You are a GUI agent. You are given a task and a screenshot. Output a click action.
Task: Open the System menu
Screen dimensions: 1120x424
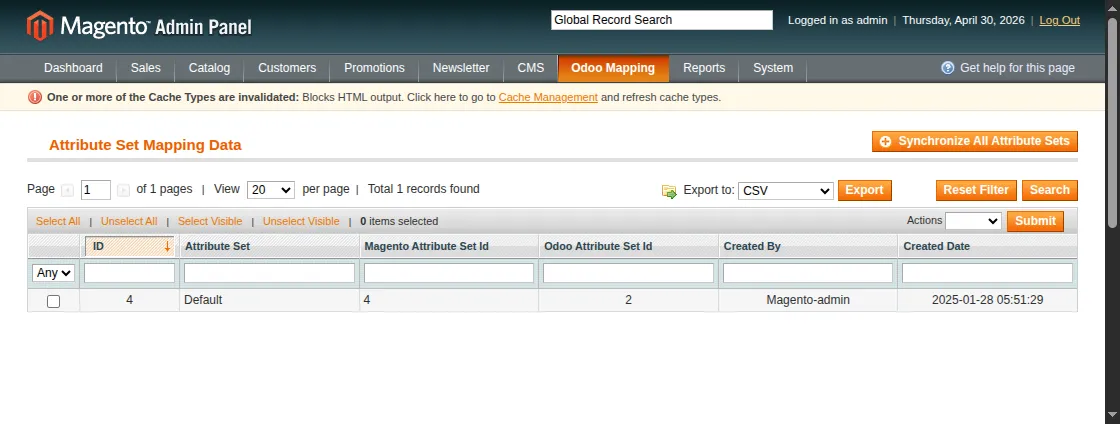pyautogui.click(x=773, y=68)
